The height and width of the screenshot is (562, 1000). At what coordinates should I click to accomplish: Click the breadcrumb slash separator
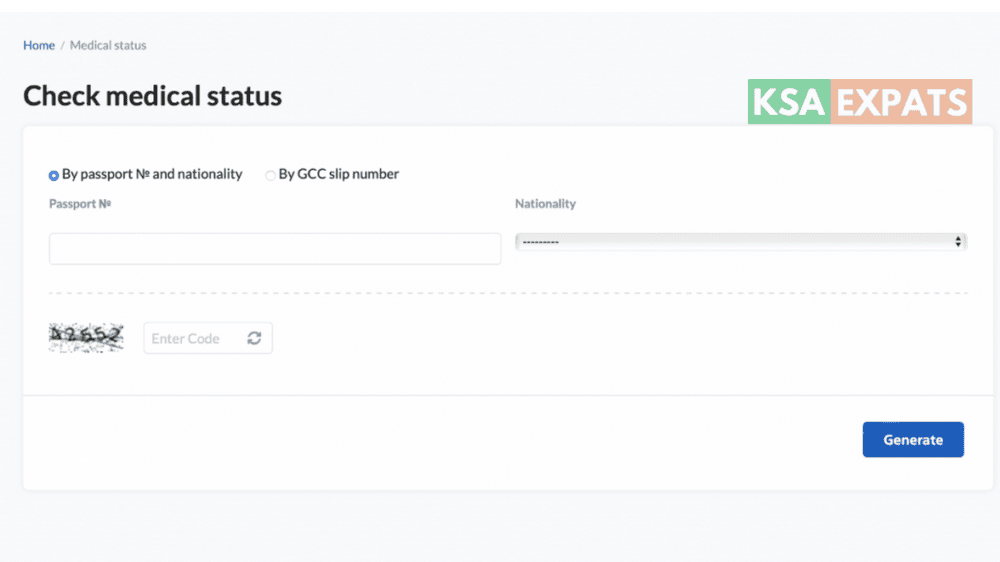point(62,45)
